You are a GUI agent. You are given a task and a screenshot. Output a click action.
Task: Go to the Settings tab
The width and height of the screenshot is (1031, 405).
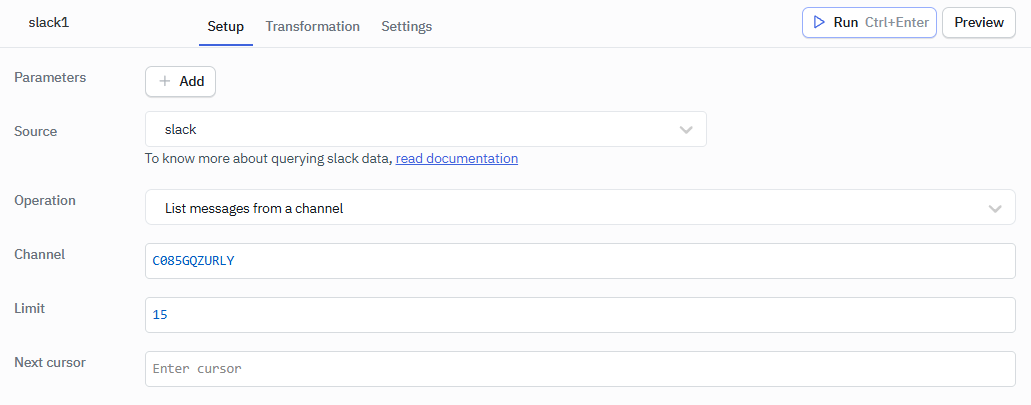[x=406, y=26]
